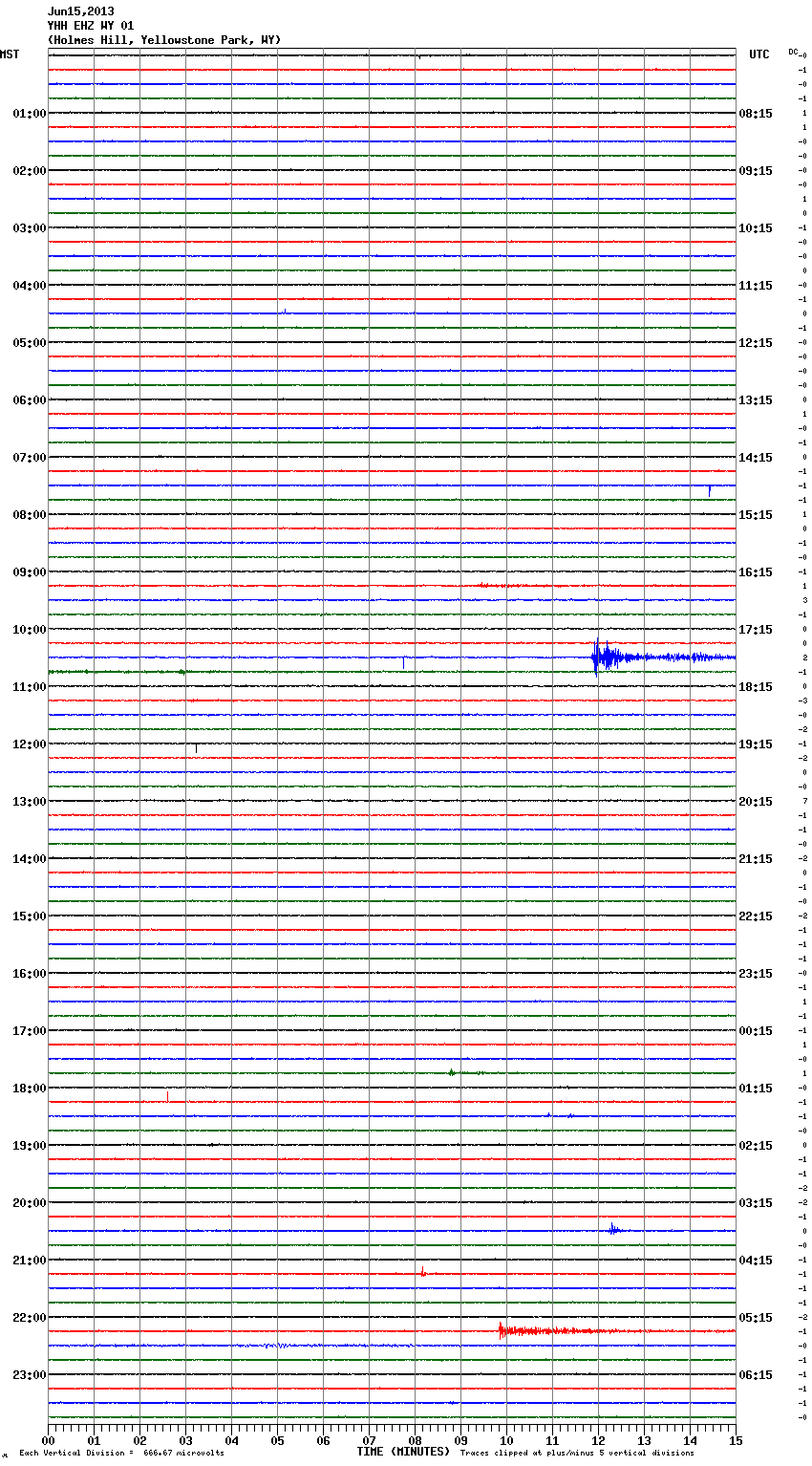The image size is (812, 1466).
Task: Click the green event on the 17:45 trace
Action: pyautogui.click(x=452, y=1072)
